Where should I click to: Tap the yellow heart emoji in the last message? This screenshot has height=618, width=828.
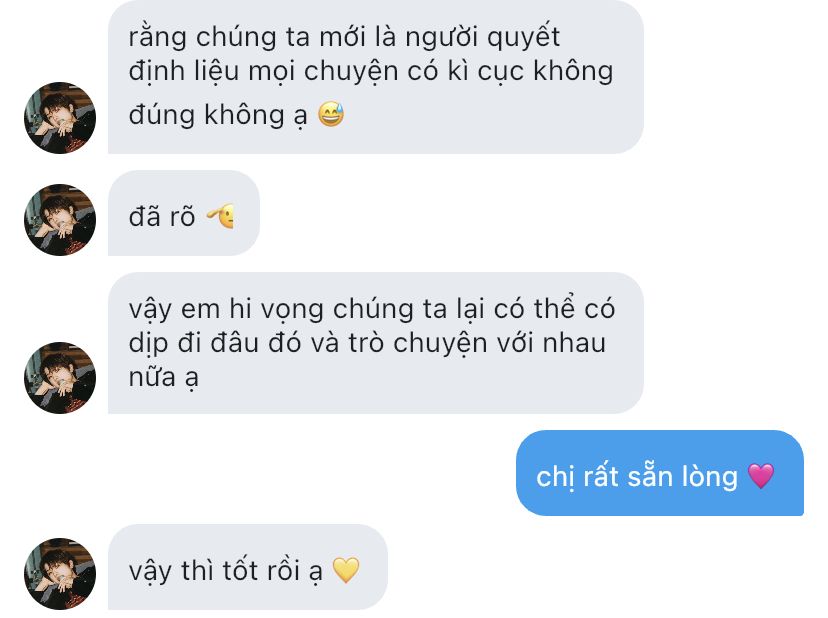[346, 570]
